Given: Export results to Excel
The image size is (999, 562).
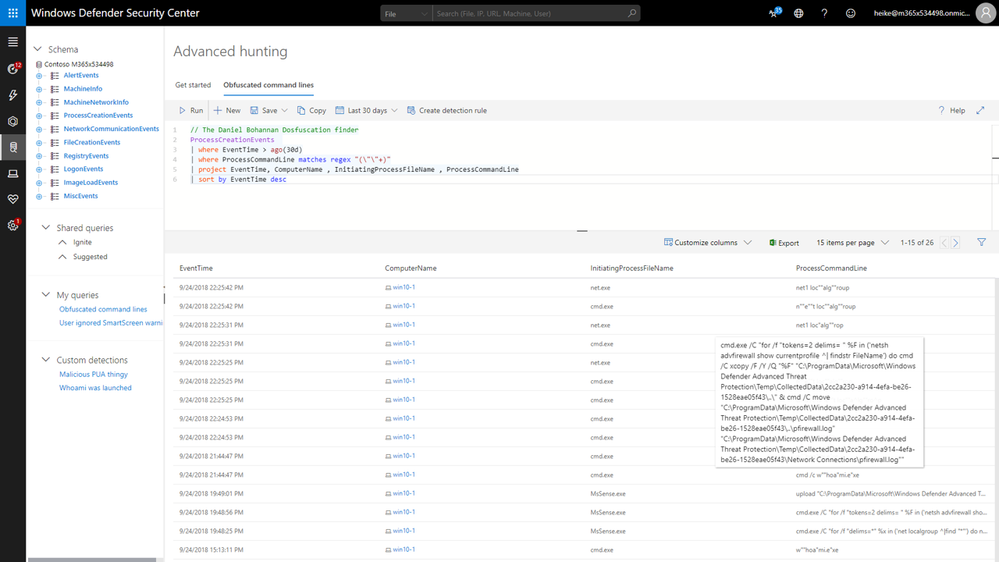Looking at the screenshot, I should point(784,243).
